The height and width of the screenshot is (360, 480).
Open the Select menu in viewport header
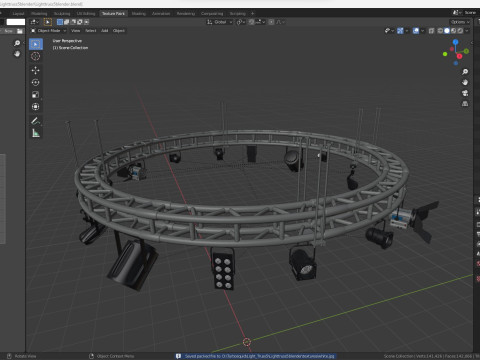click(91, 31)
